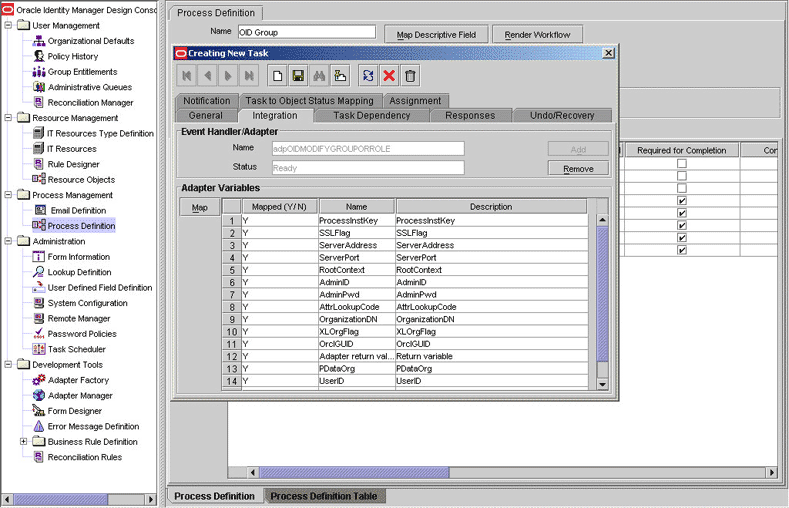Close the Creating New Task dialog
This screenshot has width=789, height=508.
click(608, 53)
